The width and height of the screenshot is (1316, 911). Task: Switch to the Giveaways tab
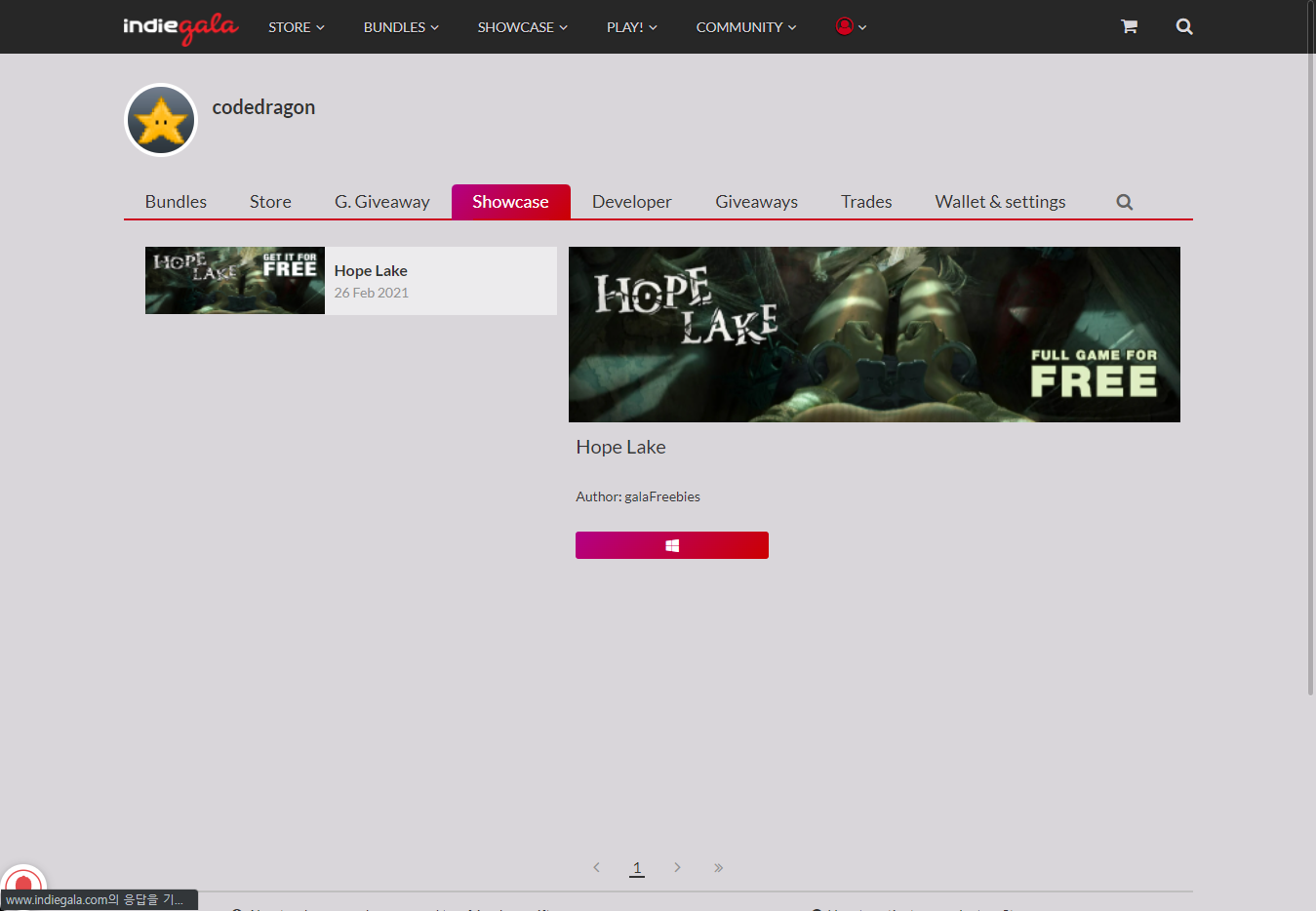pyautogui.click(x=756, y=202)
